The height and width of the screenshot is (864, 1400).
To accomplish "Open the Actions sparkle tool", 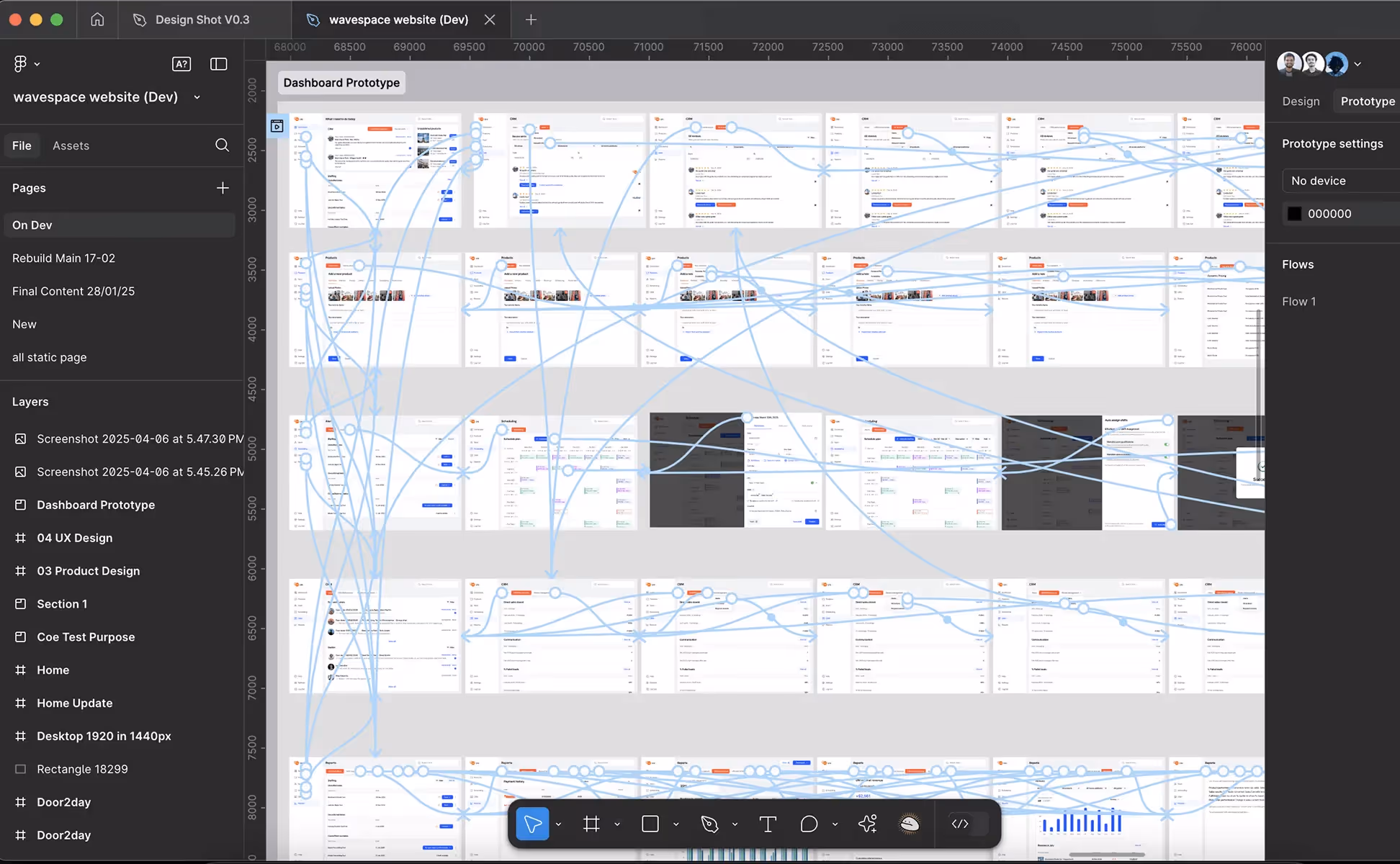I will (x=868, y=824).
